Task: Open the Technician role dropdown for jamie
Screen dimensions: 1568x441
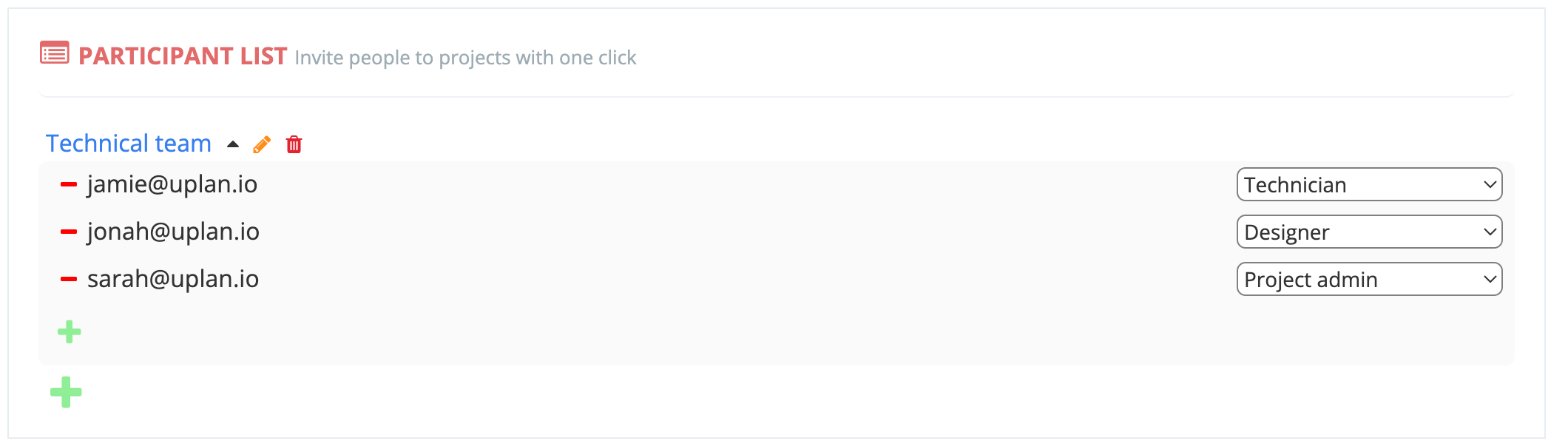Action: coord(1369,184)
